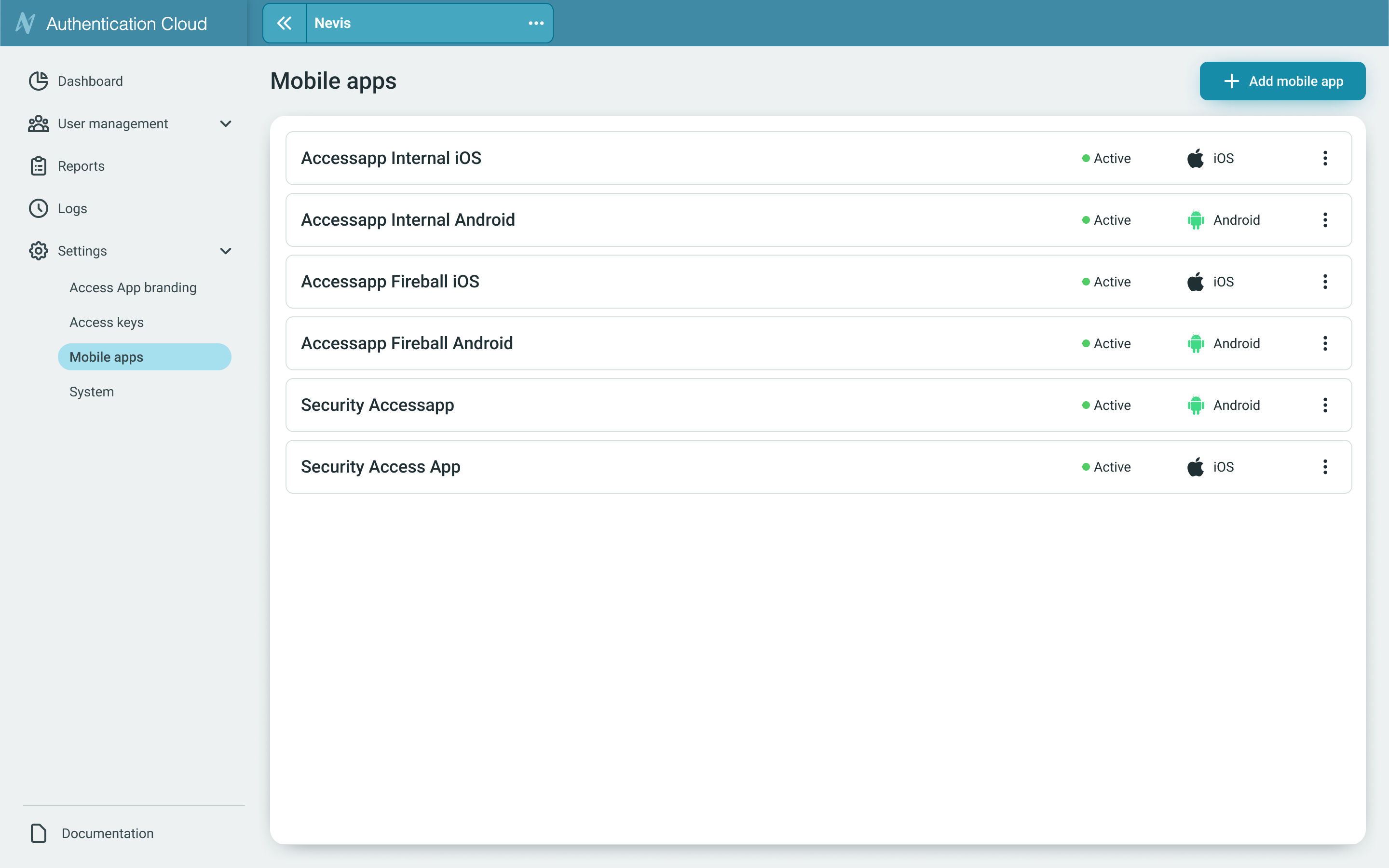The image size is (1389, 868).
Task: Collapse the Settings section chevron
Action: 226,251
